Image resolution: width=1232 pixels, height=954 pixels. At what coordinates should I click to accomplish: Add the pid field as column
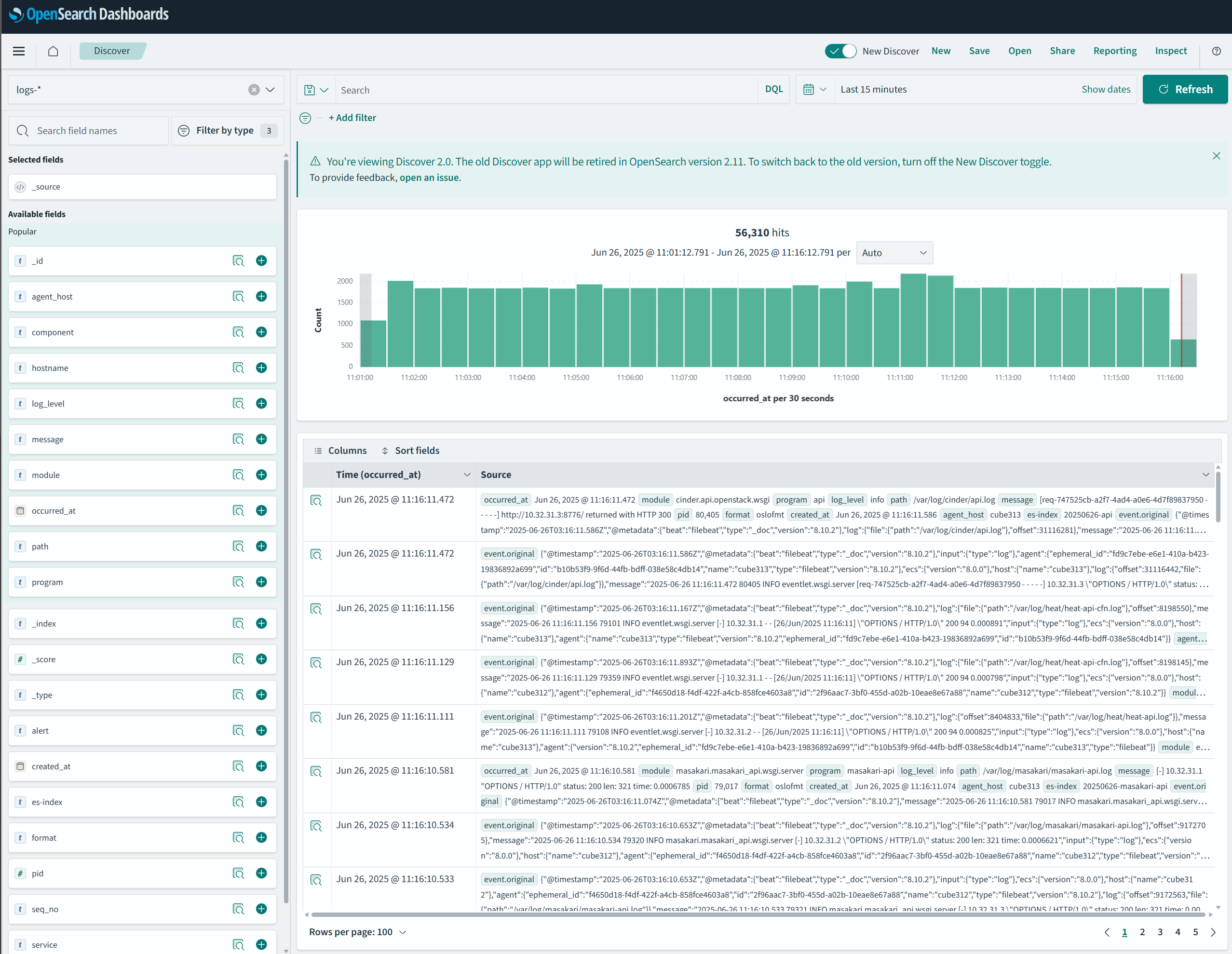click(x=261, y=873)
